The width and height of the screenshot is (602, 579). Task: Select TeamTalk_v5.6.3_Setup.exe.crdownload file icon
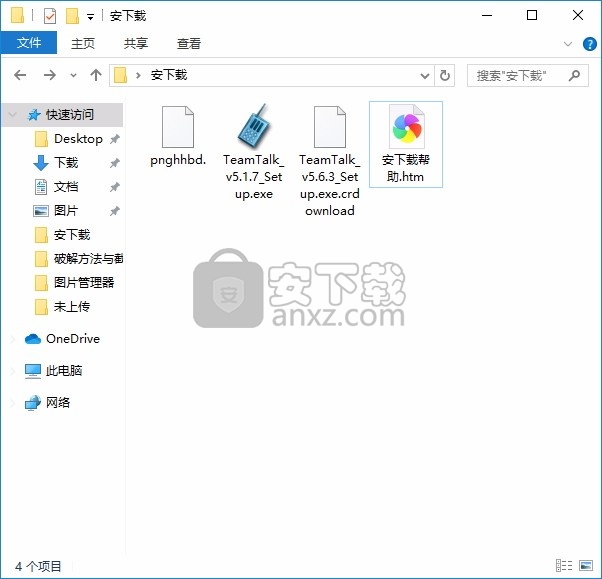pos(330,127)
